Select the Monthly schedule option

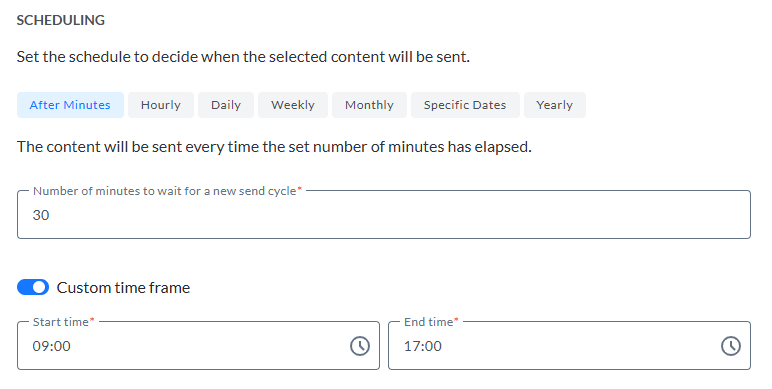coord(369,105)
